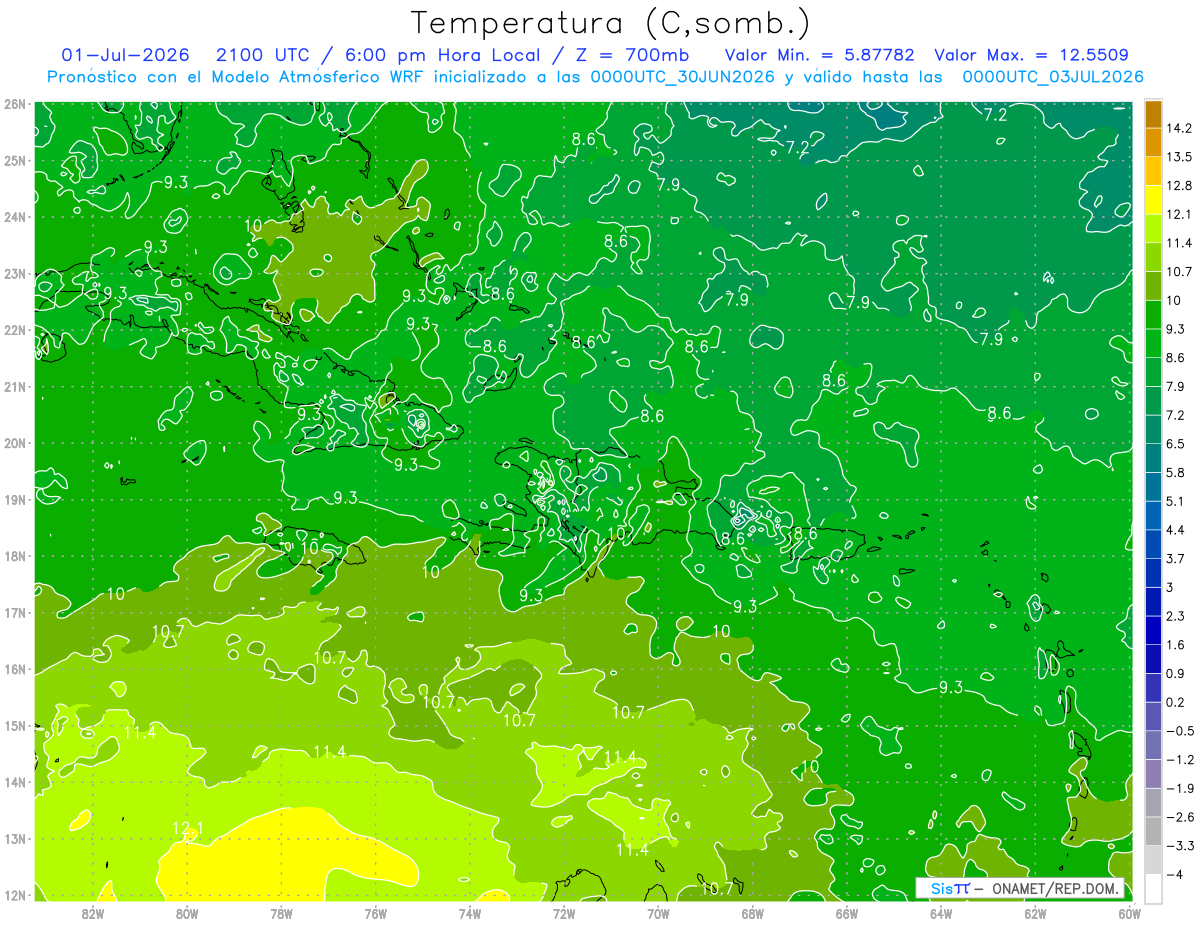Click the colorbar label "-4"

pos(1174,874)
